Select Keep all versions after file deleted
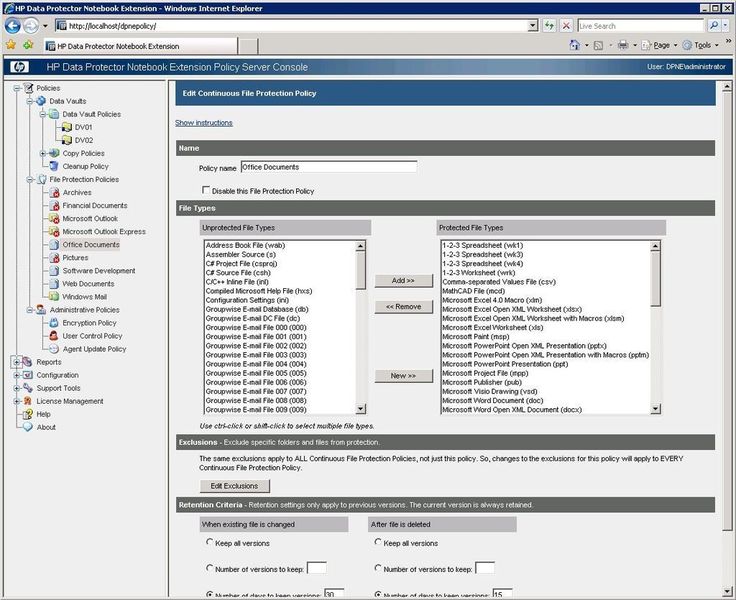This screenshot has width=736, height=600. [378, 542]
